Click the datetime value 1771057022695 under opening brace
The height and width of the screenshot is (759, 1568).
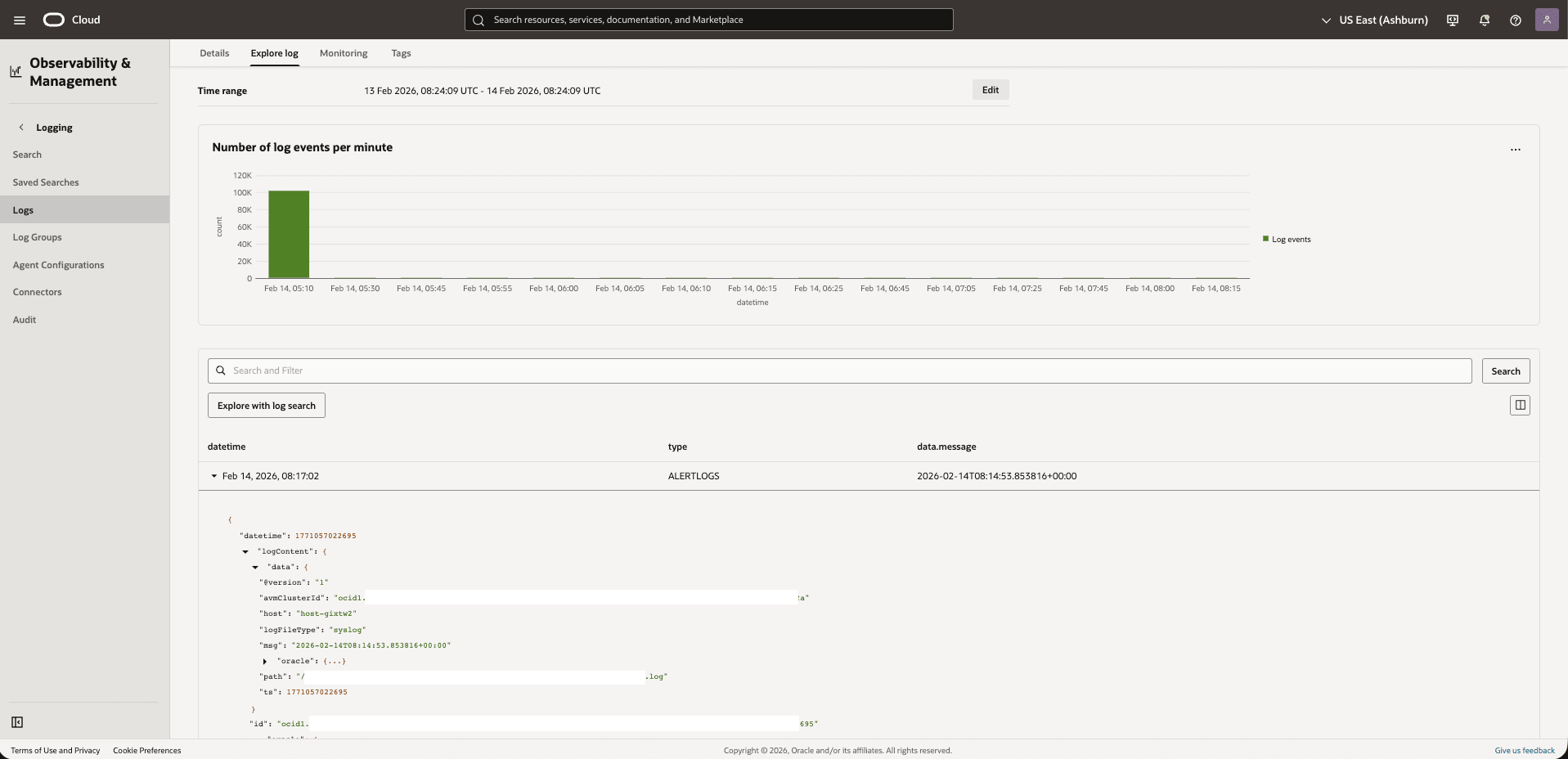[326, 536]
